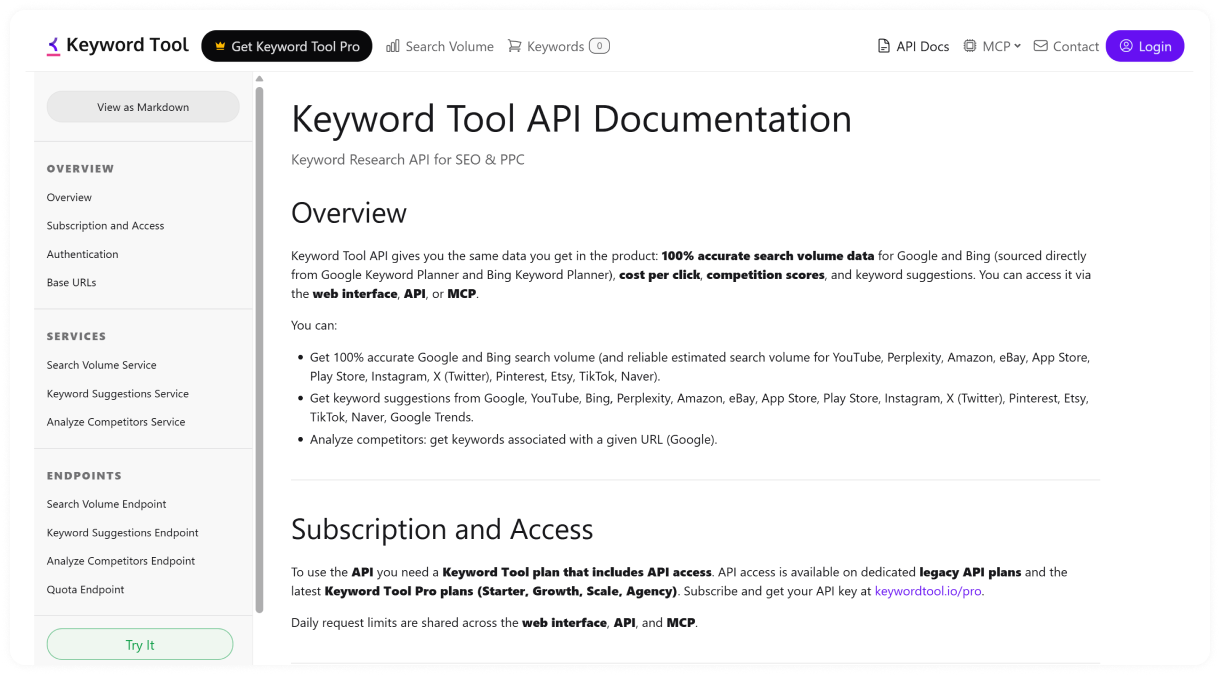Image resolution: width=1220 pixels, height=675 pixels.
Task: Open Keyword Suggestions Service section
Action: click(x=118, y=394)
